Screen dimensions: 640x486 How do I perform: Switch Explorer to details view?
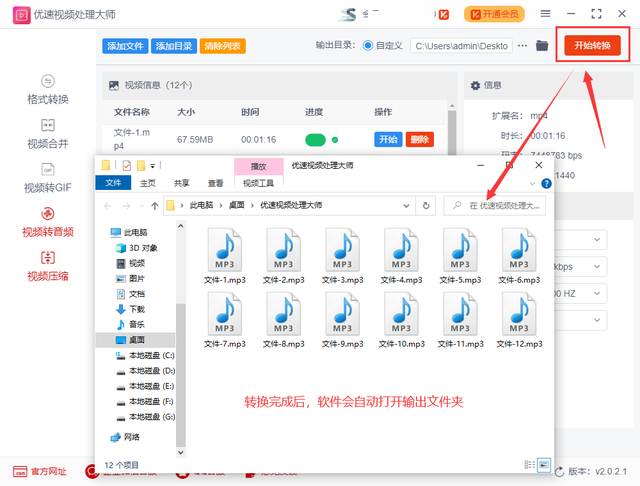click(x=529, y=464)
